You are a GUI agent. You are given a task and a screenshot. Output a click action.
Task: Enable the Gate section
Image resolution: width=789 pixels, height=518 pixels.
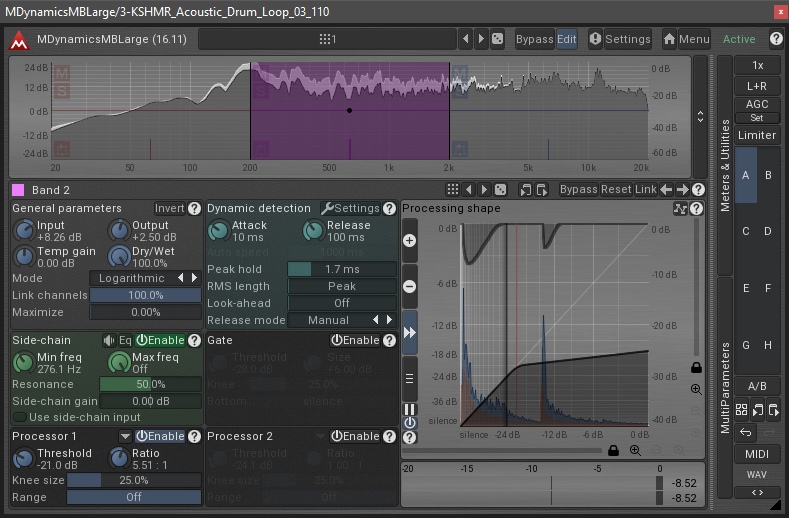355,340
